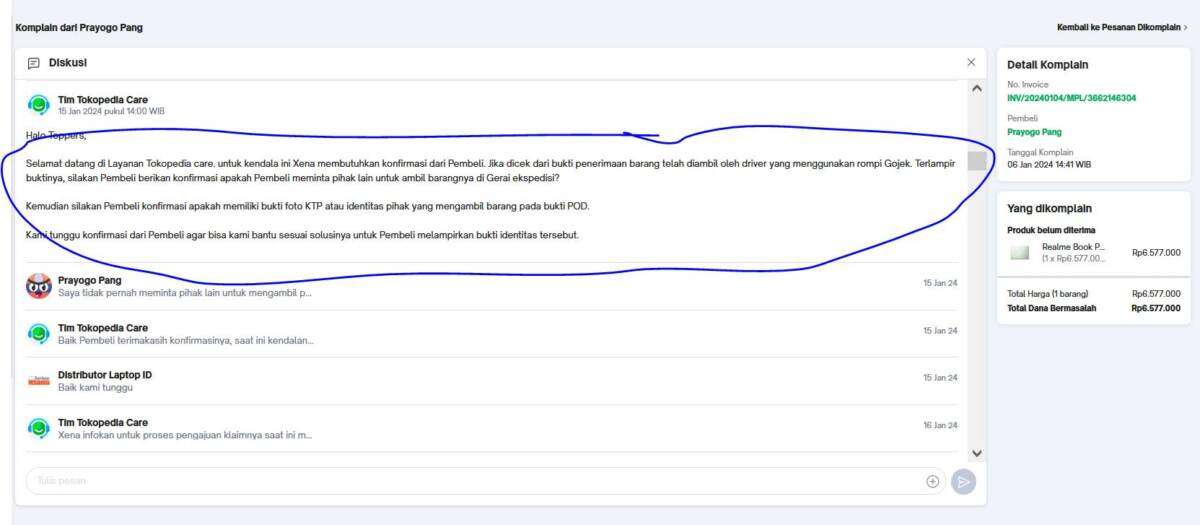Click scrollbar up arrow in discussion
The height and width of the screenshot is (525, 1200).
[x=977, y=88]
